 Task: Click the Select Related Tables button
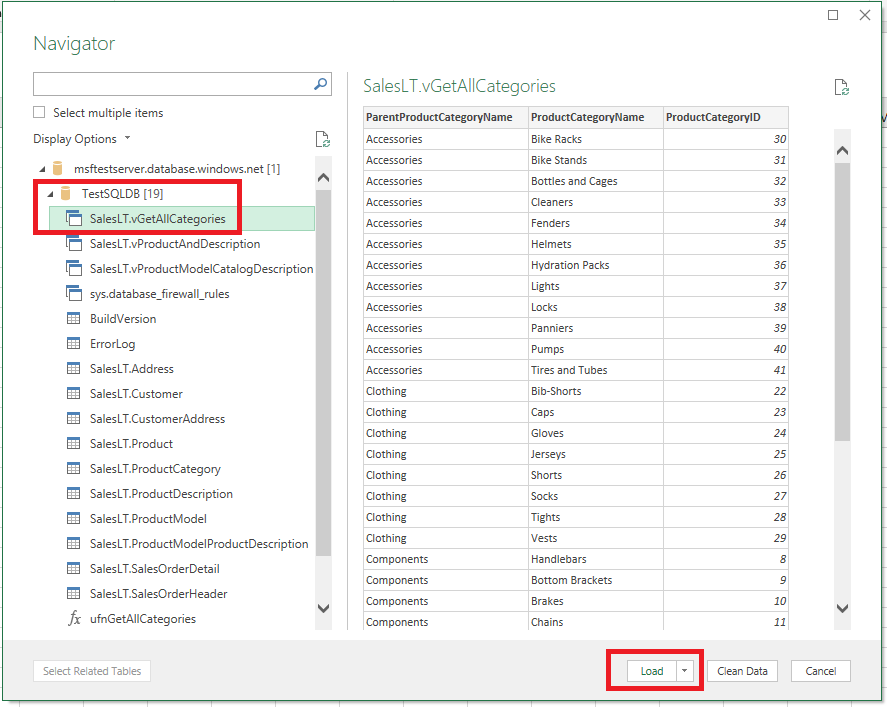[x=92, y=671]
